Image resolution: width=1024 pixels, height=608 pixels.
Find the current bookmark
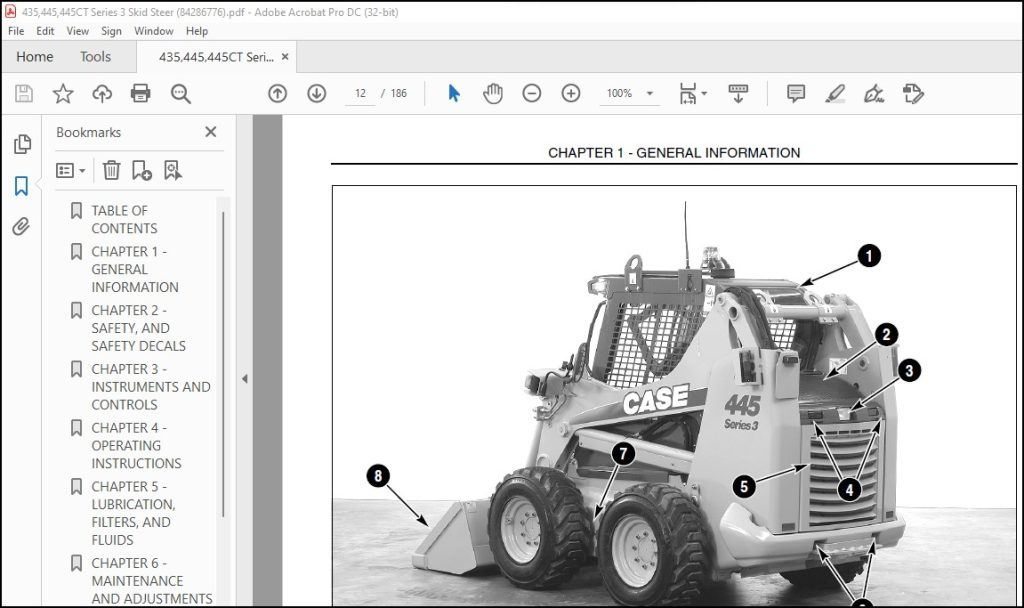(x=172, y=170)
